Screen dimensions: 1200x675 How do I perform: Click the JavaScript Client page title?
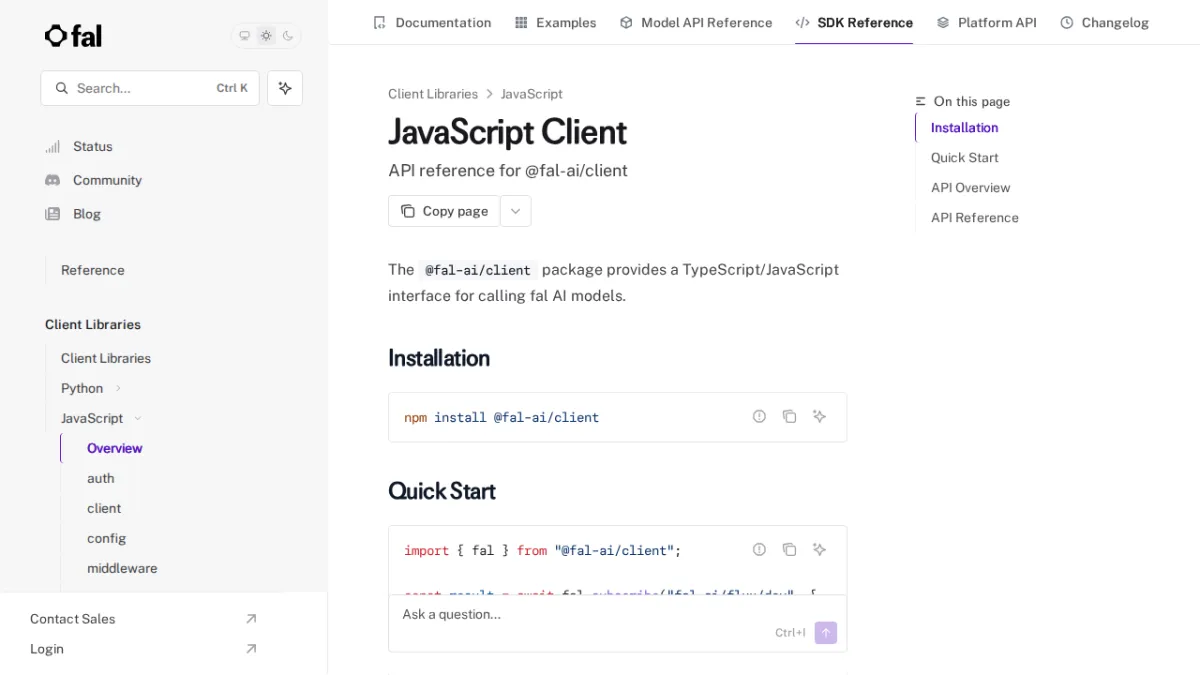pos(507,132)
